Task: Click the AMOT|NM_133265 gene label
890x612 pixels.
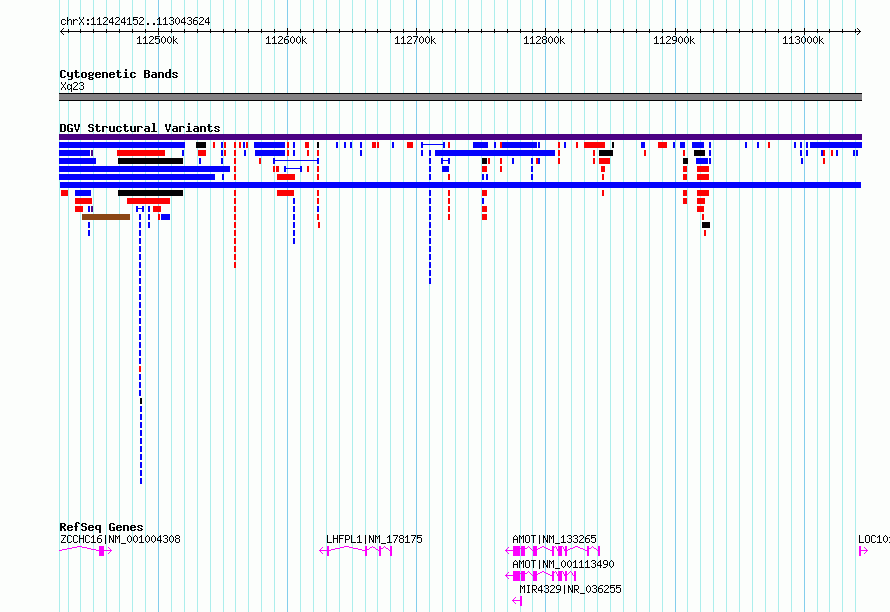Action: click(554, 539)
